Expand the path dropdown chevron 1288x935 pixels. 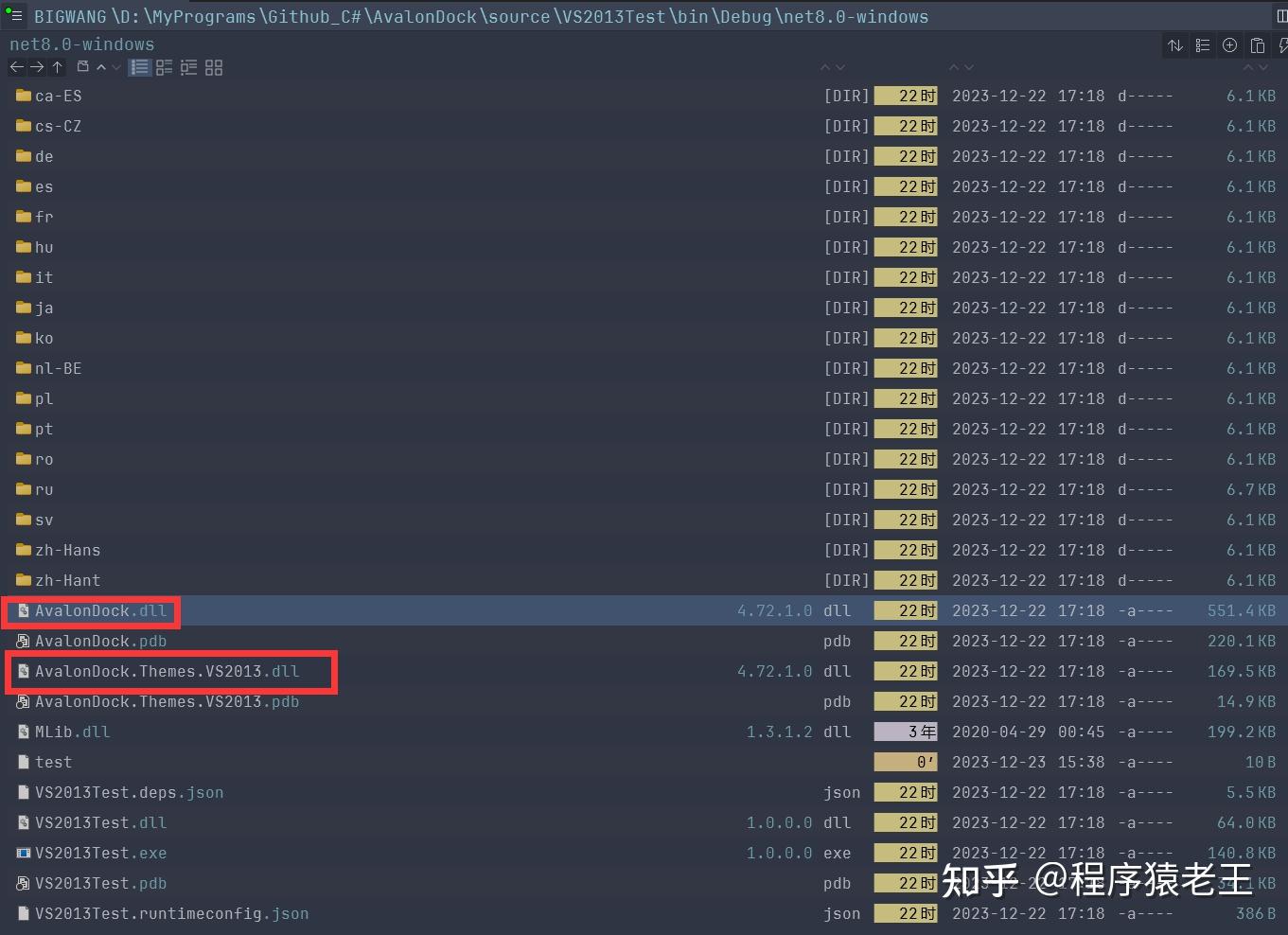pos(101,67)
